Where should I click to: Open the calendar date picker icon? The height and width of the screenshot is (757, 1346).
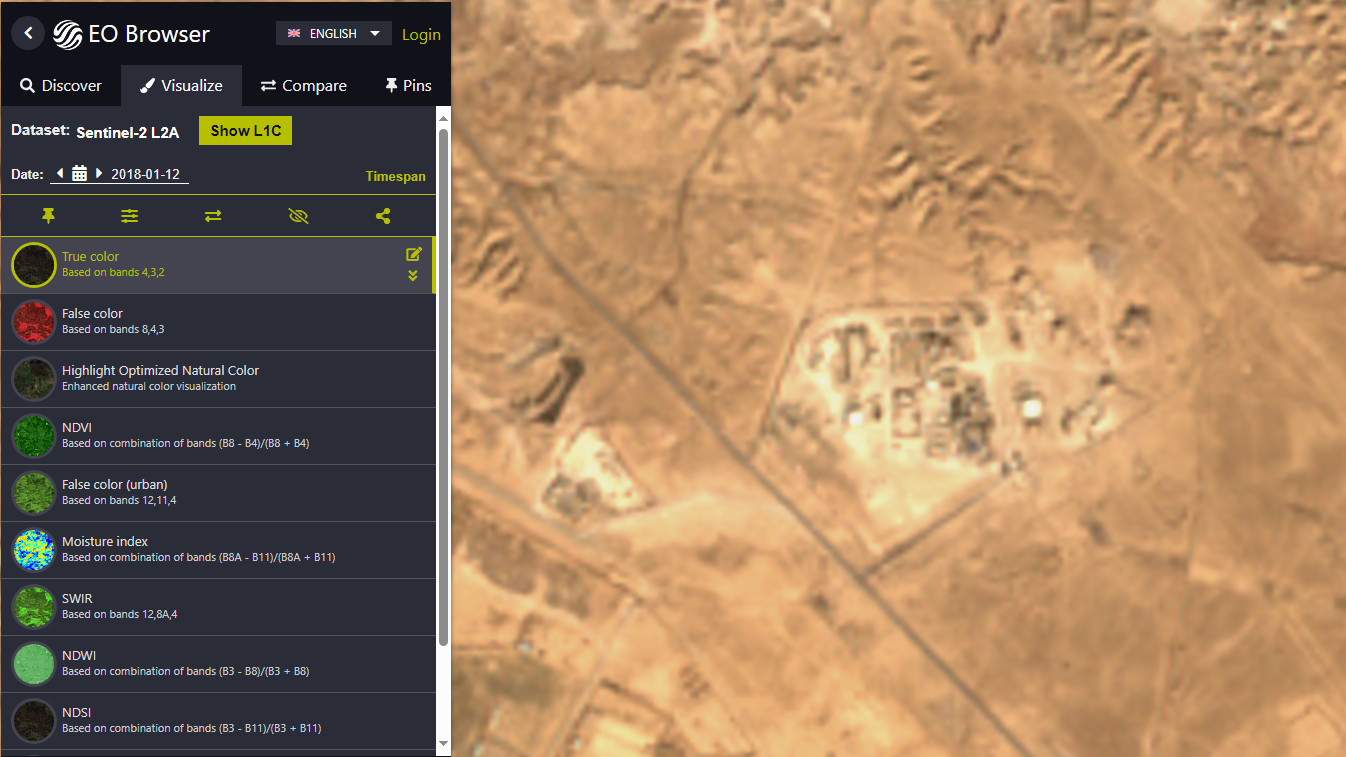[79, 174]
